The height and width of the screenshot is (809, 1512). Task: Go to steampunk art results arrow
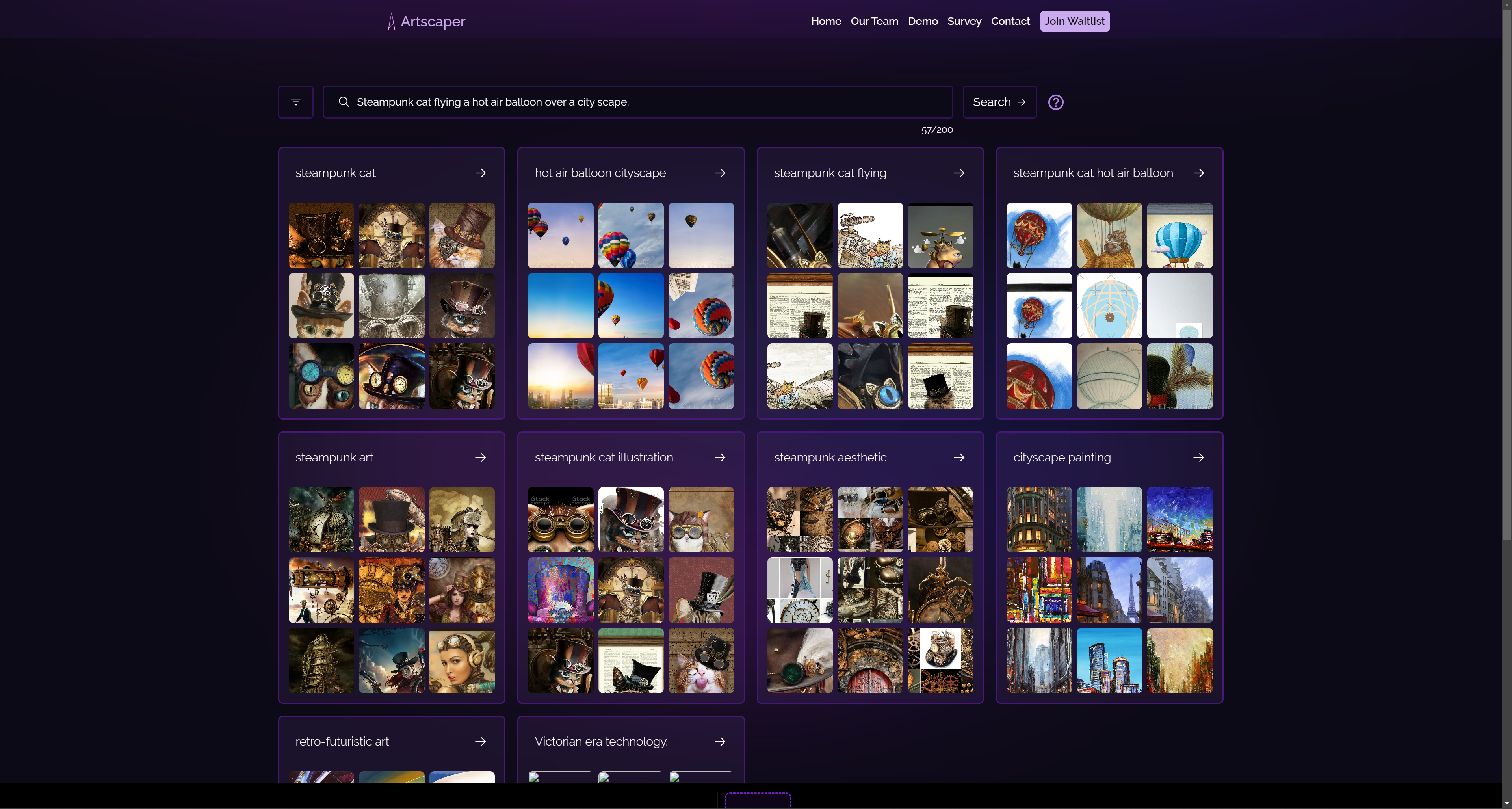coord(480,458)
